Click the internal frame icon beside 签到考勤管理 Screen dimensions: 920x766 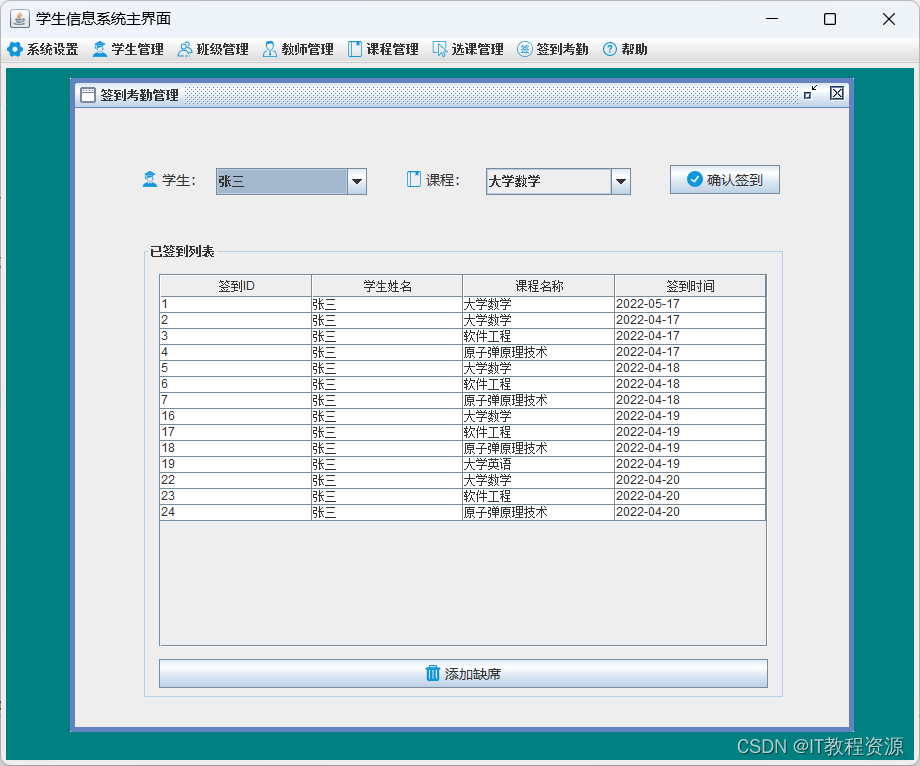click(87, 95)
